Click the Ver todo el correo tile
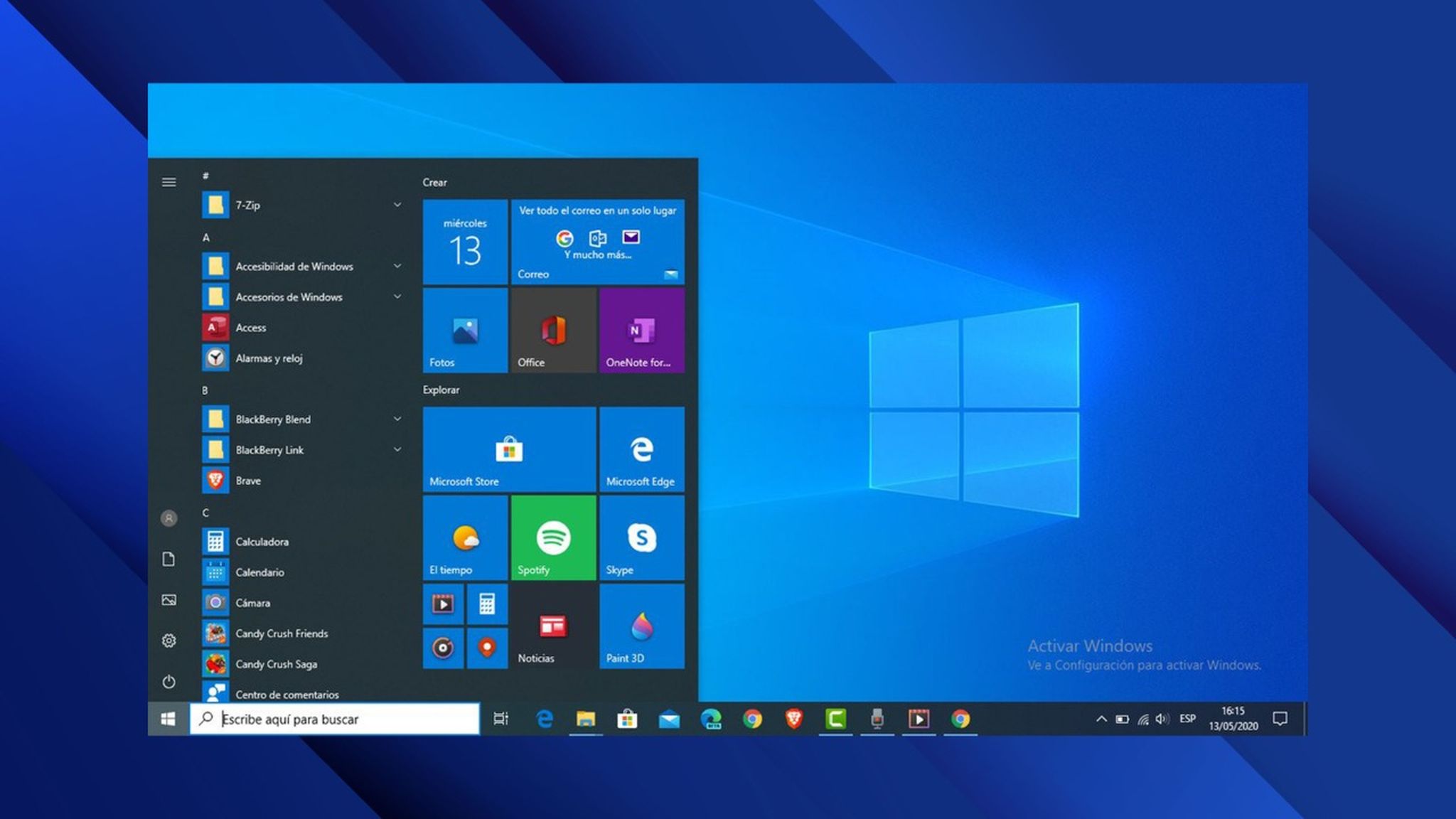The width and height of the screenshot is (1456, 819). (597, 242)
